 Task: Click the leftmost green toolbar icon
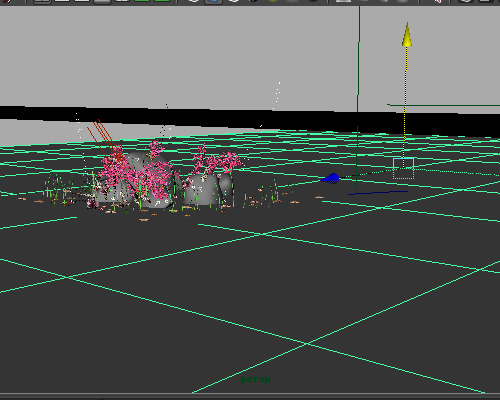[x=142, y=1]
